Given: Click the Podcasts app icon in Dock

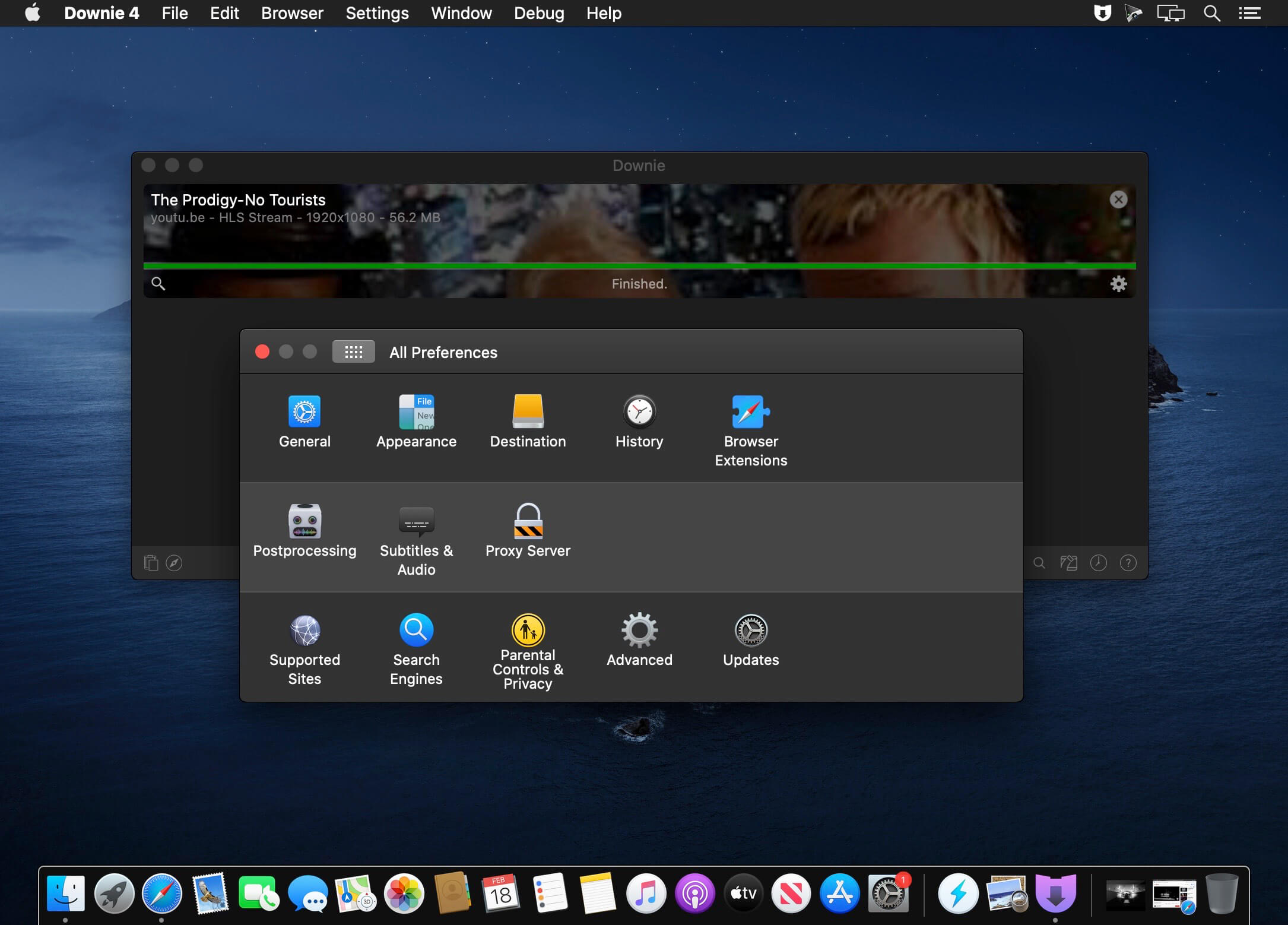Looking at the screenshot, I should [695, 893].
